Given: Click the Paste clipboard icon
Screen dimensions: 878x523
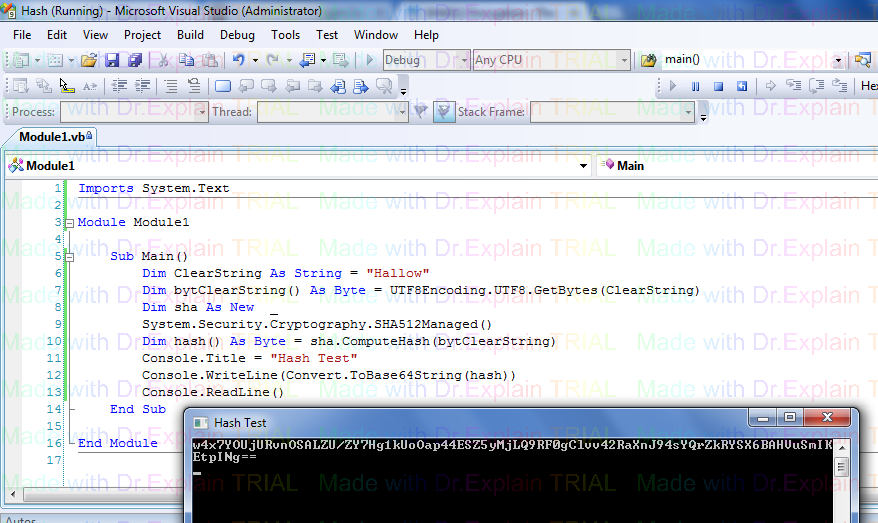Looking at the screenshot, I should (x=210, y=60).
